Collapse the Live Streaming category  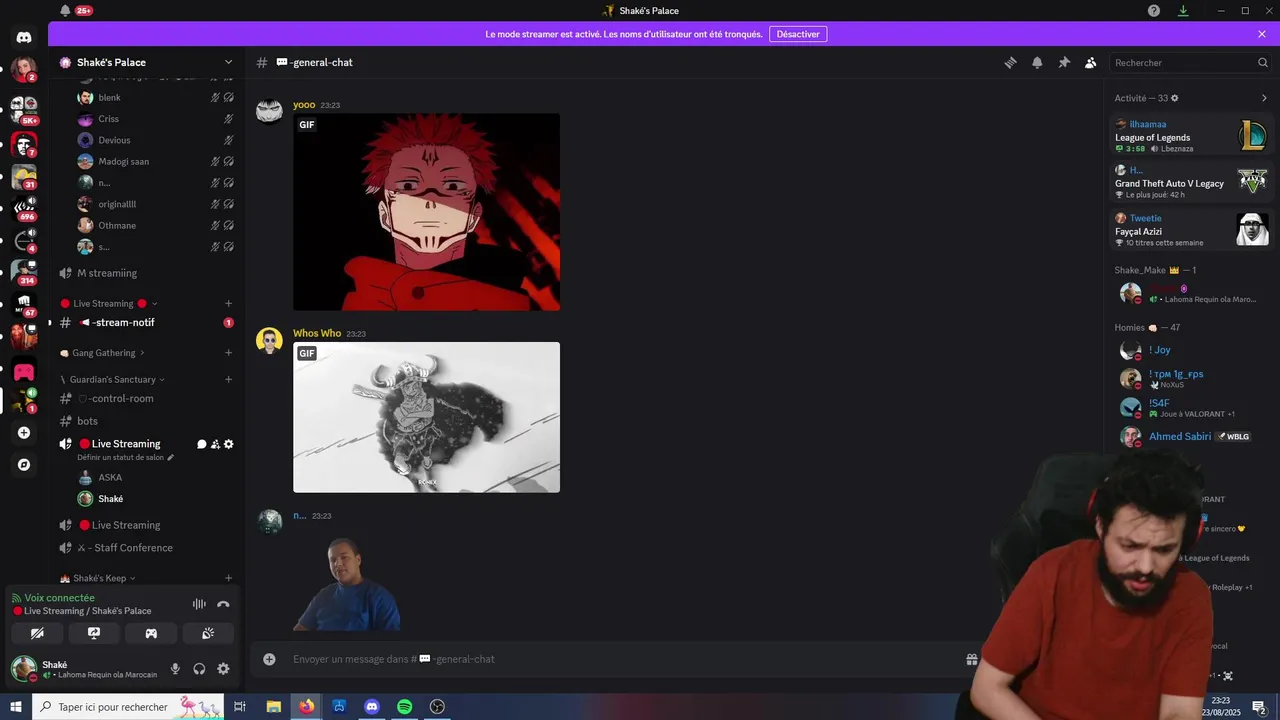click(x=109, y=303)
